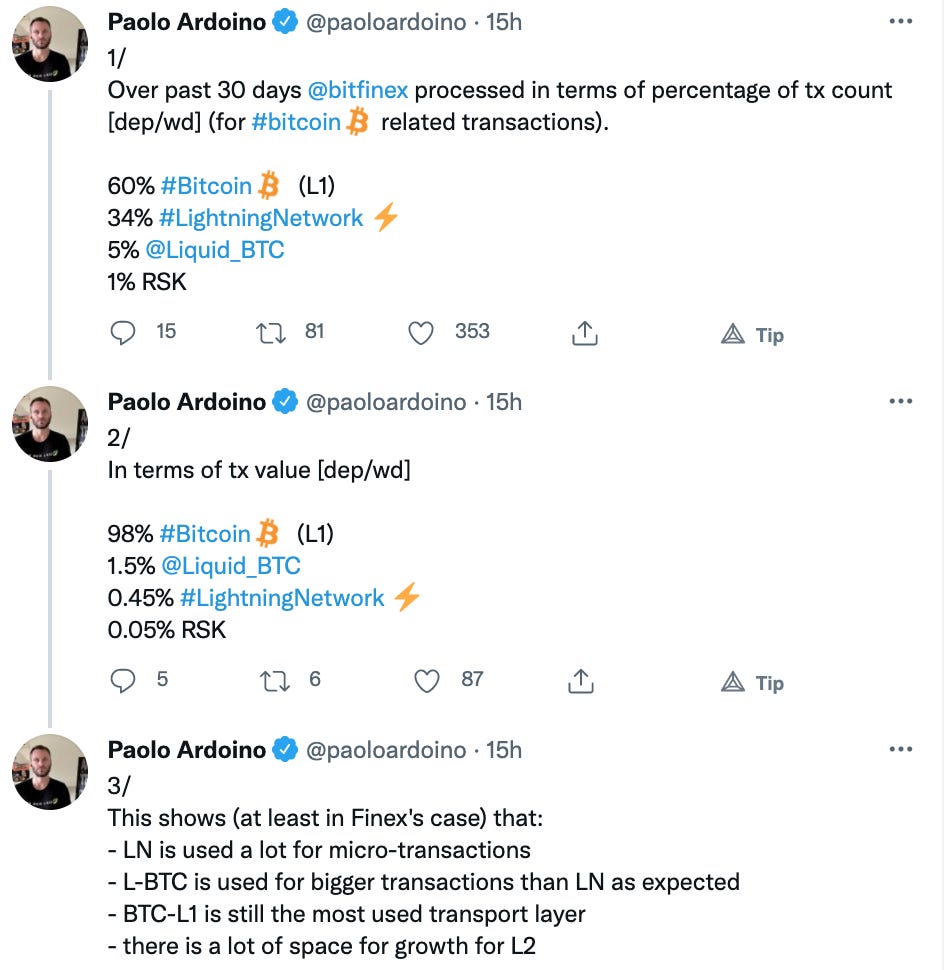Open #LightningNetwork hashtag in first tweet
The width and height of the screenshot is (944, 970).
pyautogui.click(x=260, y=218)
